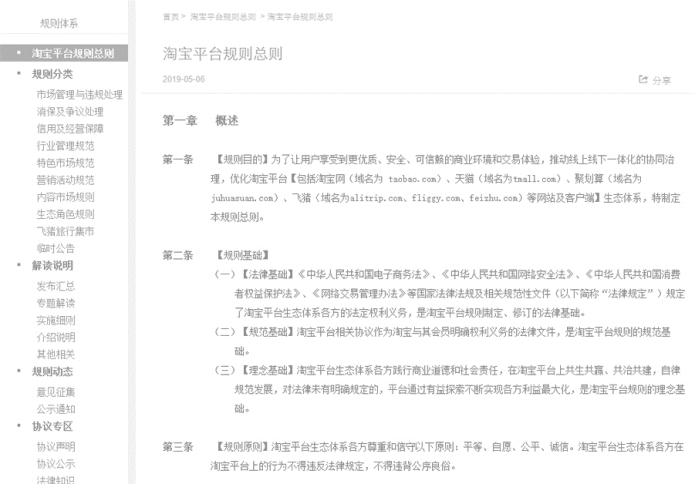
Task: Click the 【规则基础】 heading text
Action: (x=242, y=255)
